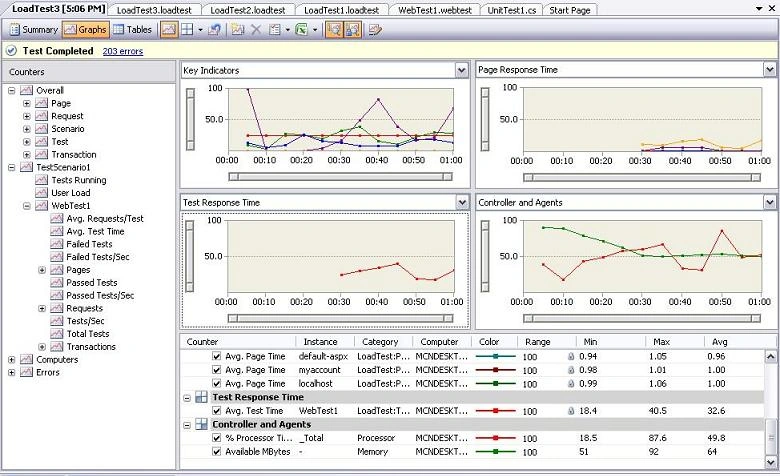
Task: Expand the Scenario tree node
Action: coord(27,129)
